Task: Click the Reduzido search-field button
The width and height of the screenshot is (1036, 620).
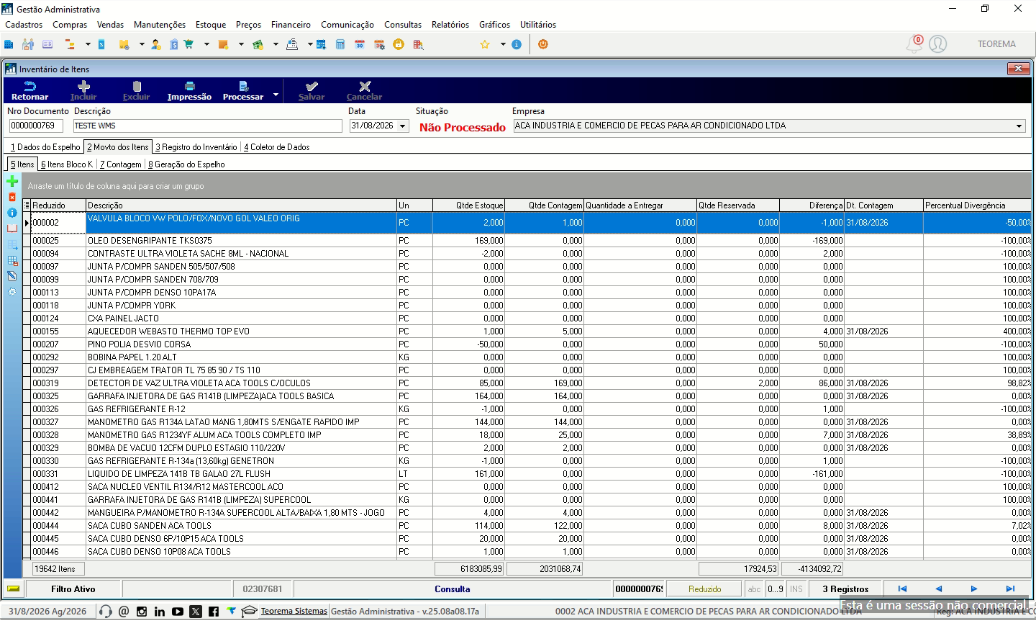Action: pyautogui.click(x=704, y=588)
